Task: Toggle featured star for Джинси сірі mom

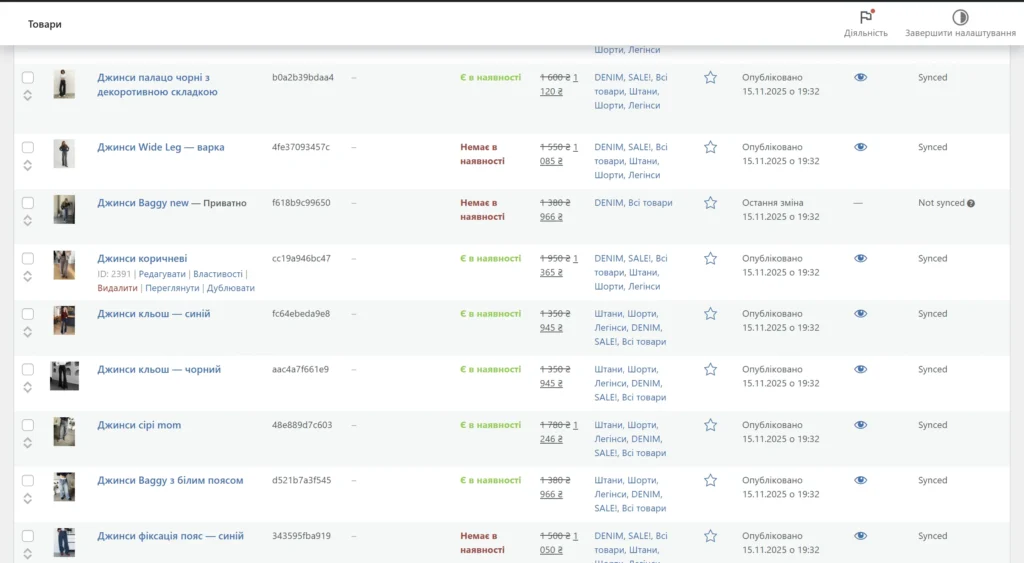Action: [710, 425]
